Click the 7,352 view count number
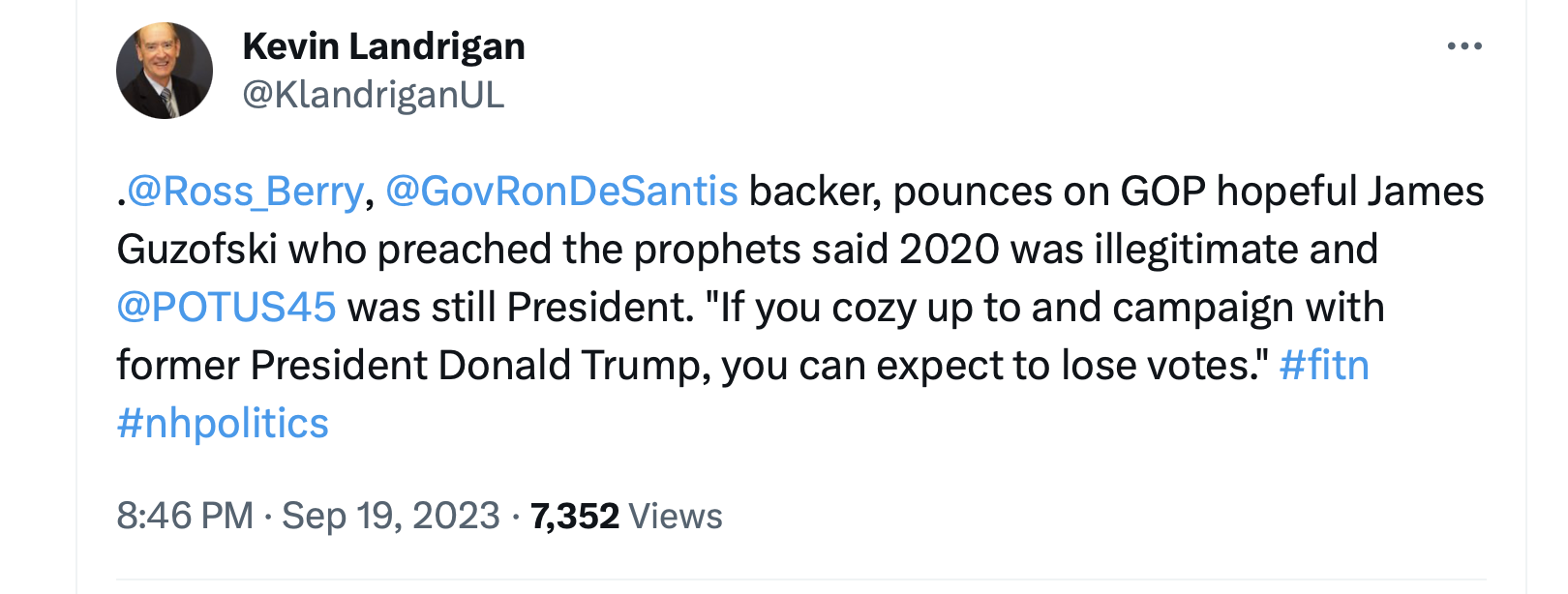Viewport: 1568px width, 594px height. [574, 516]
